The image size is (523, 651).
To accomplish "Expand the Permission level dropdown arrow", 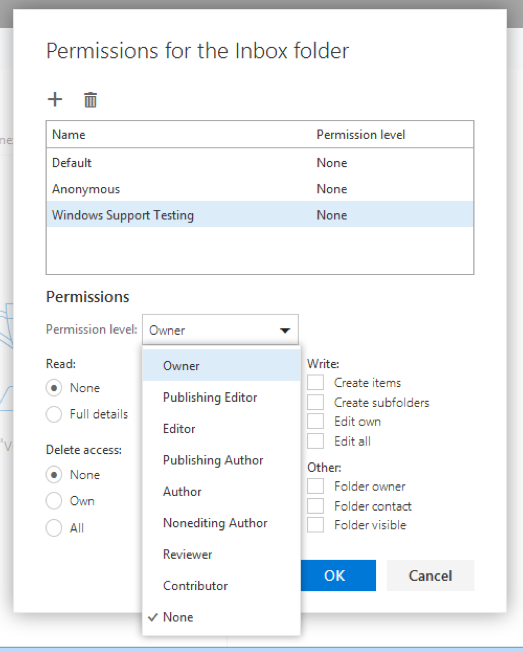I will coord(285,330).
